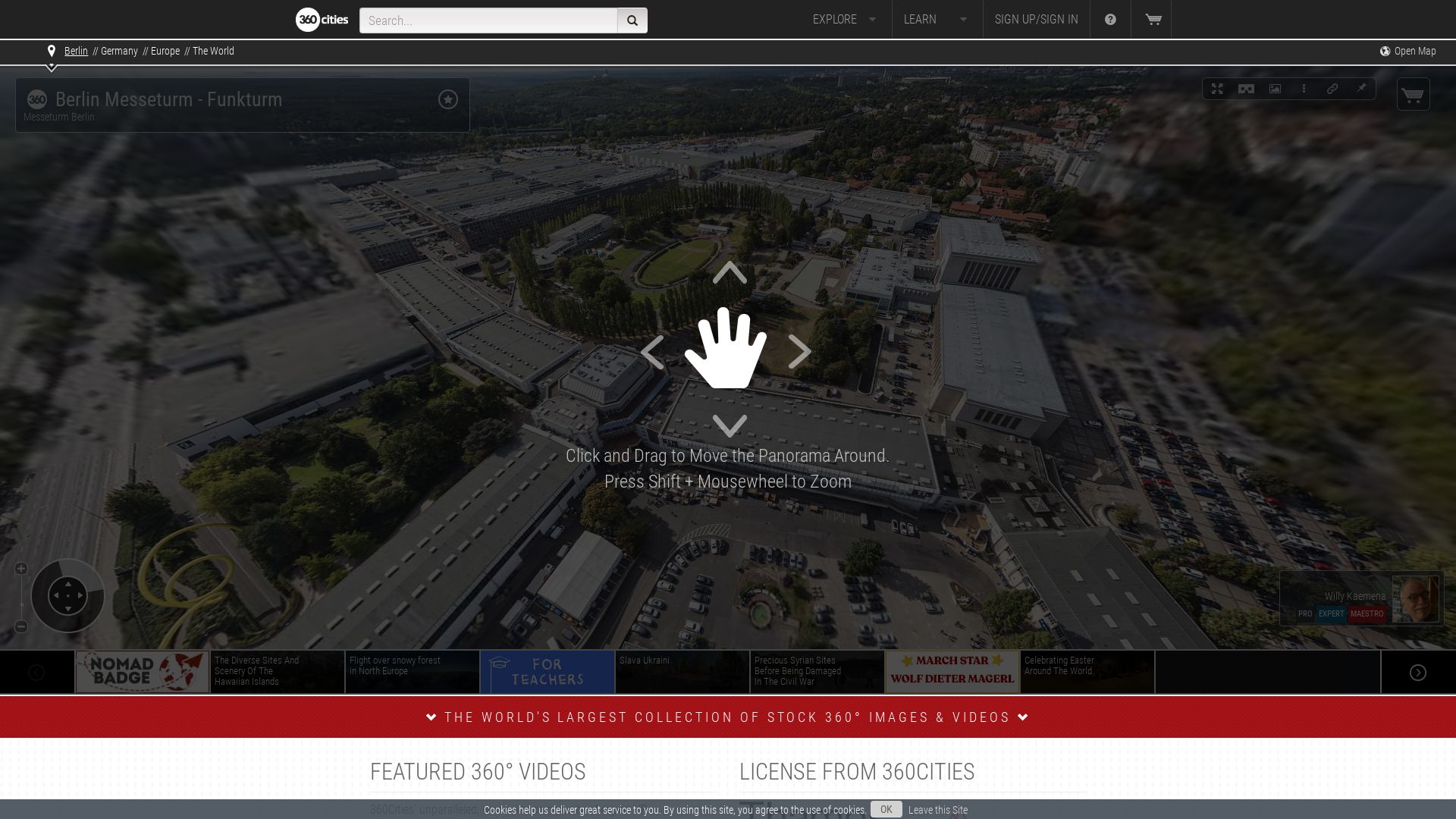
Task: Click the 360 badge icon beside panorama title
Action: (x=36, y=99)
